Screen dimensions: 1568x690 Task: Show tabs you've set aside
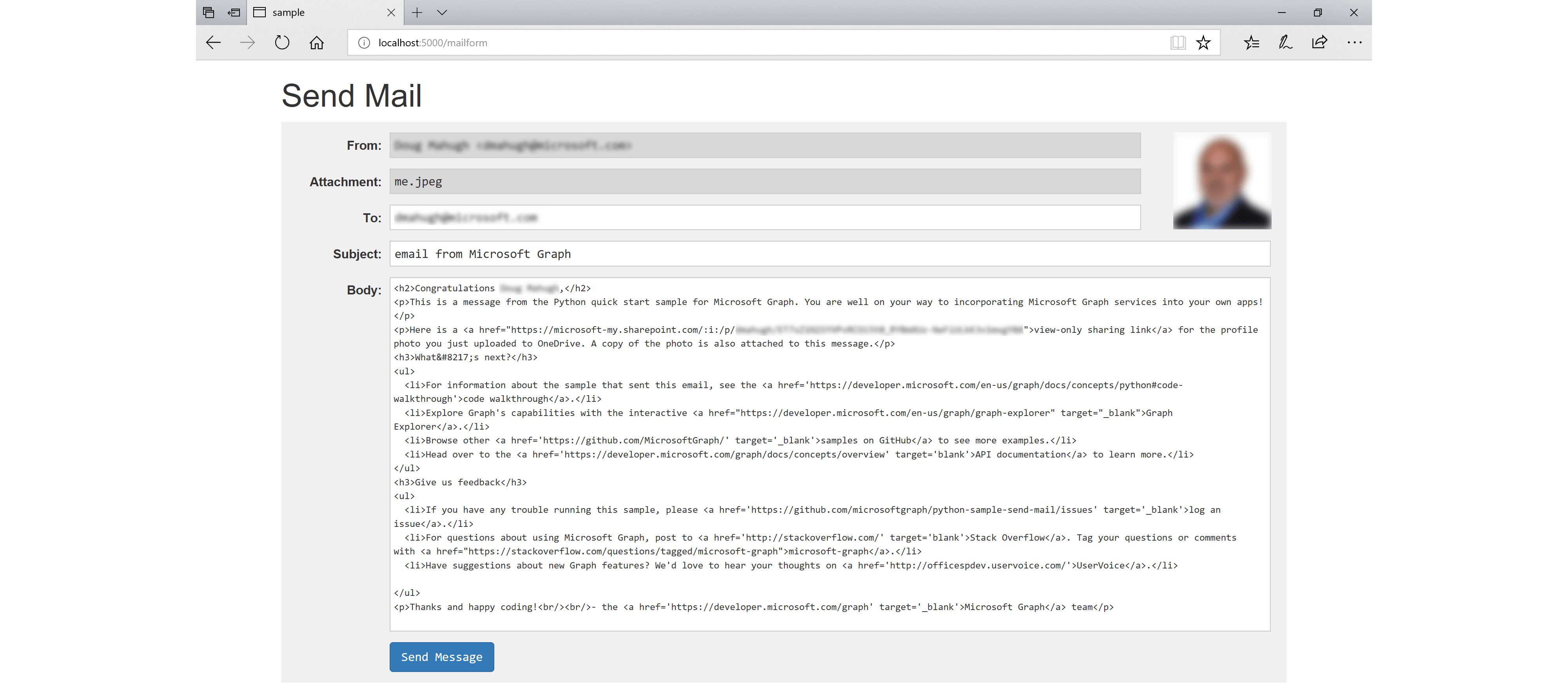coord(233,12)
